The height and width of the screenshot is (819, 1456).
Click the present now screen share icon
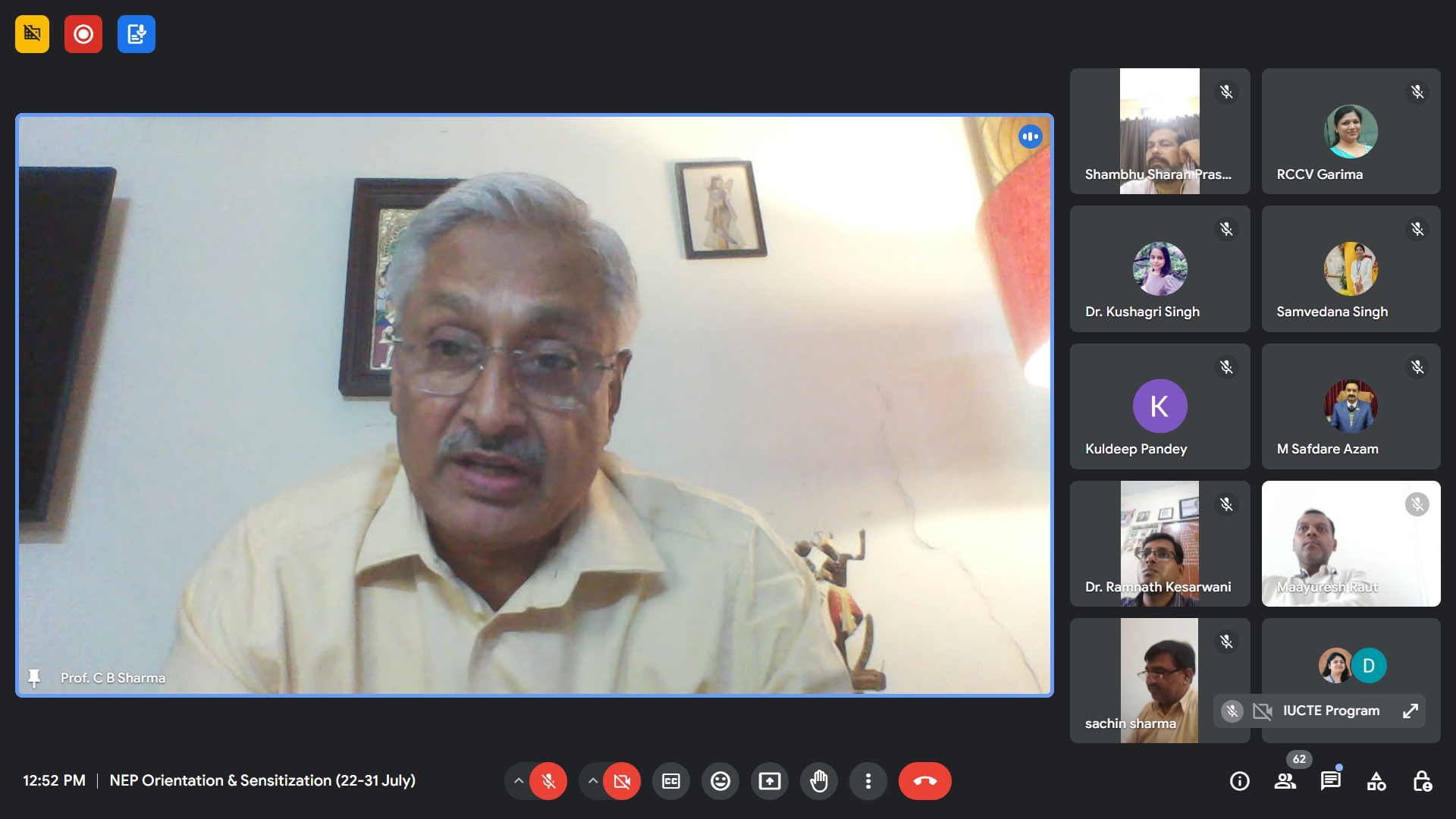pos(769,781)
